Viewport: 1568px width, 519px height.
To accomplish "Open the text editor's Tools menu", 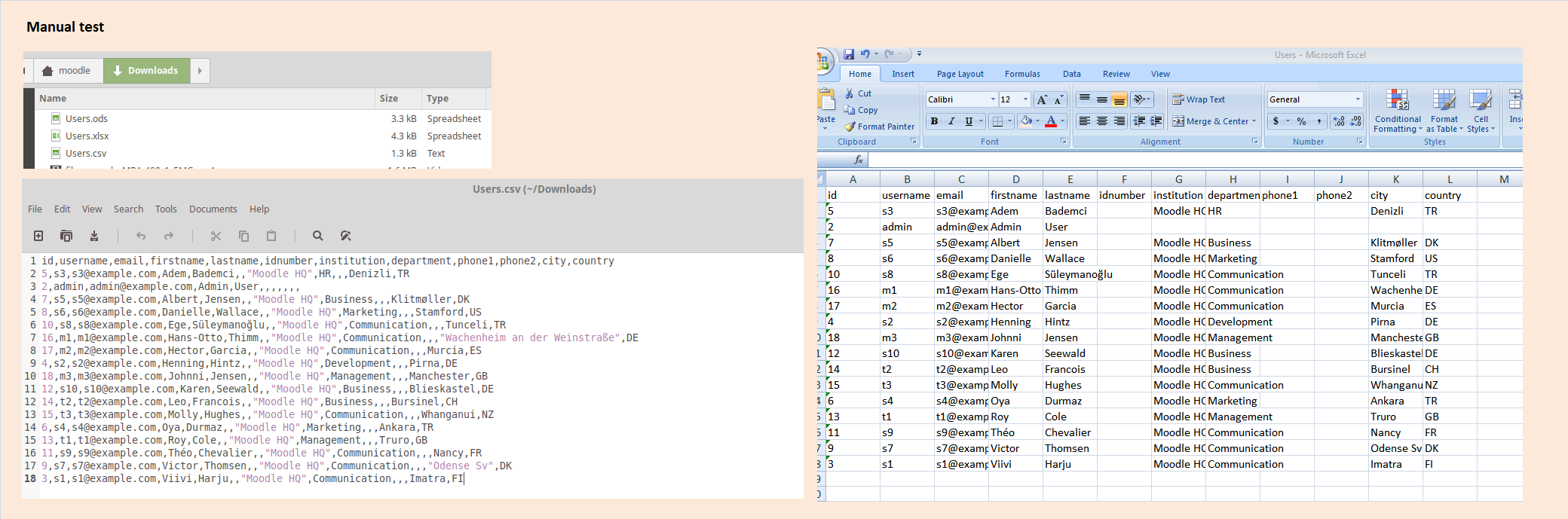I will point(166,209).
